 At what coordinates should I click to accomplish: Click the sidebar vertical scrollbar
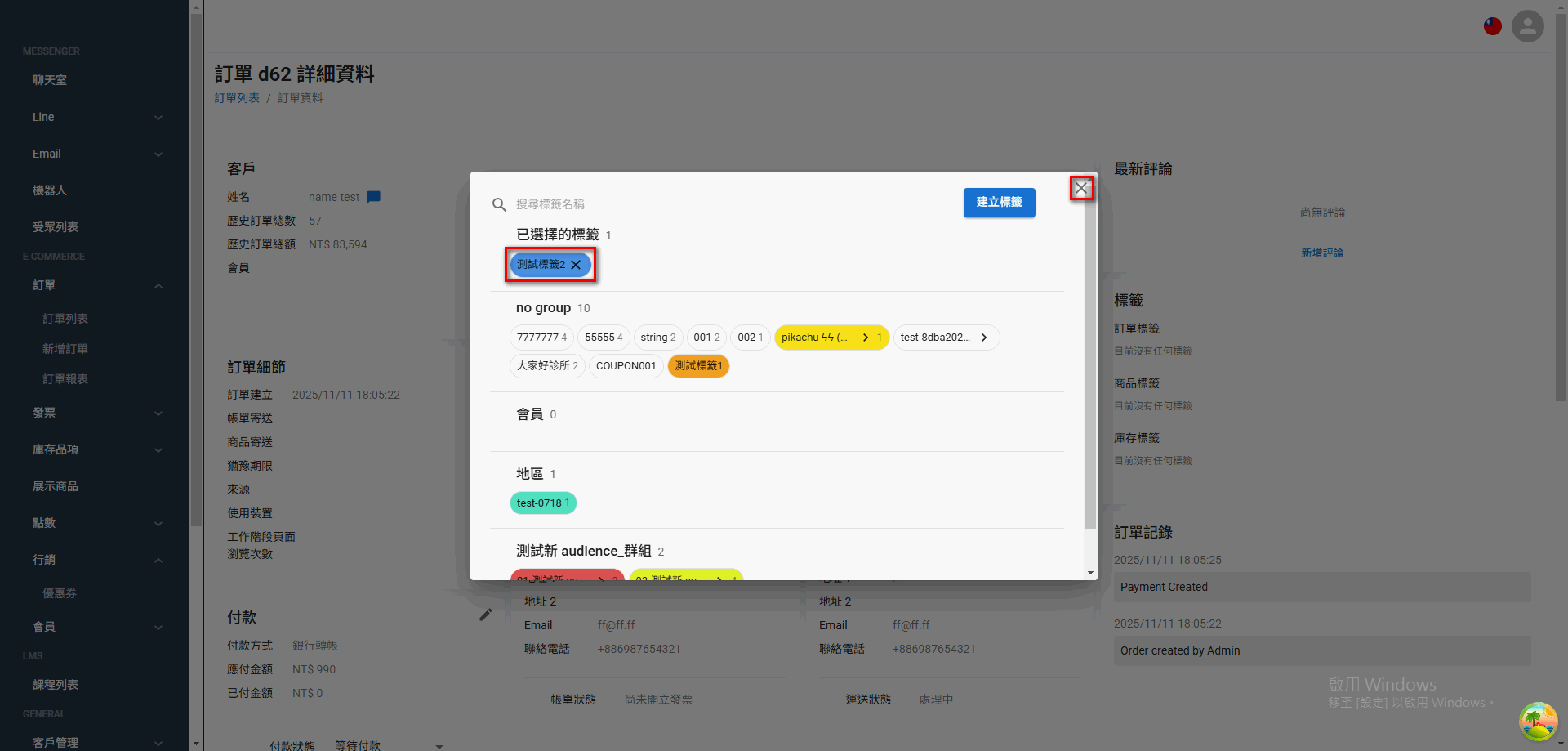coord(196,270)
